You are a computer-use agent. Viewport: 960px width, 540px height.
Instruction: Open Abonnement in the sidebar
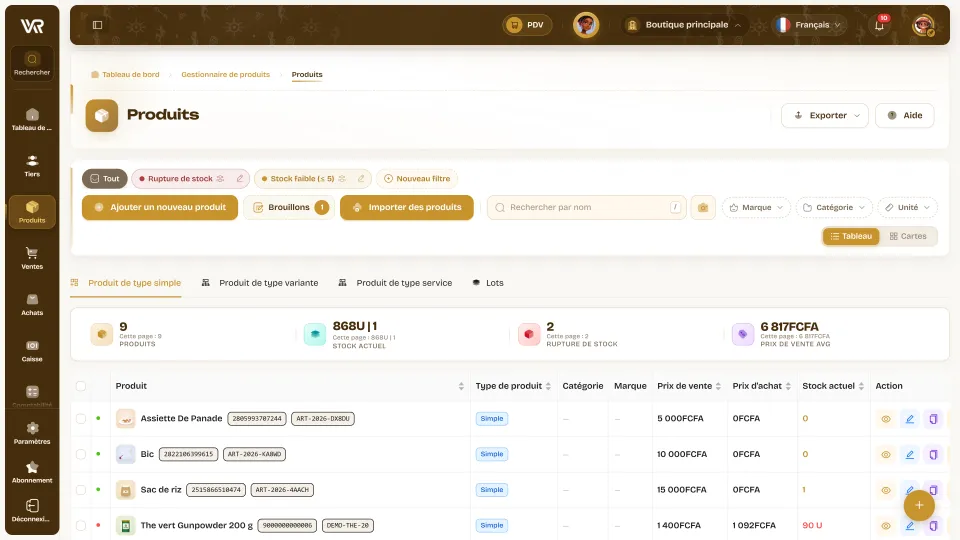(32, 472)
